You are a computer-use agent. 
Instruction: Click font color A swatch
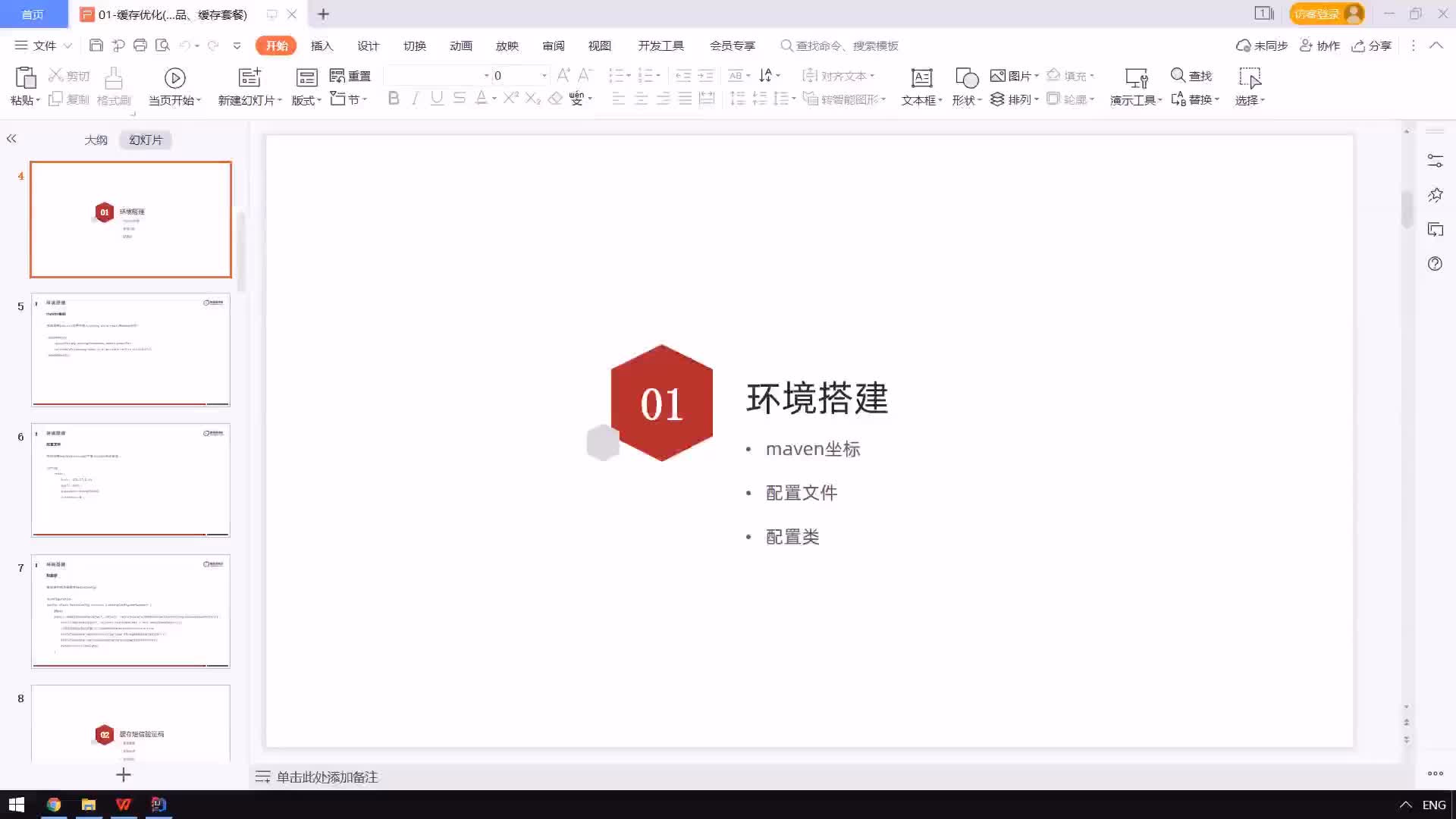tap(481, 99)
